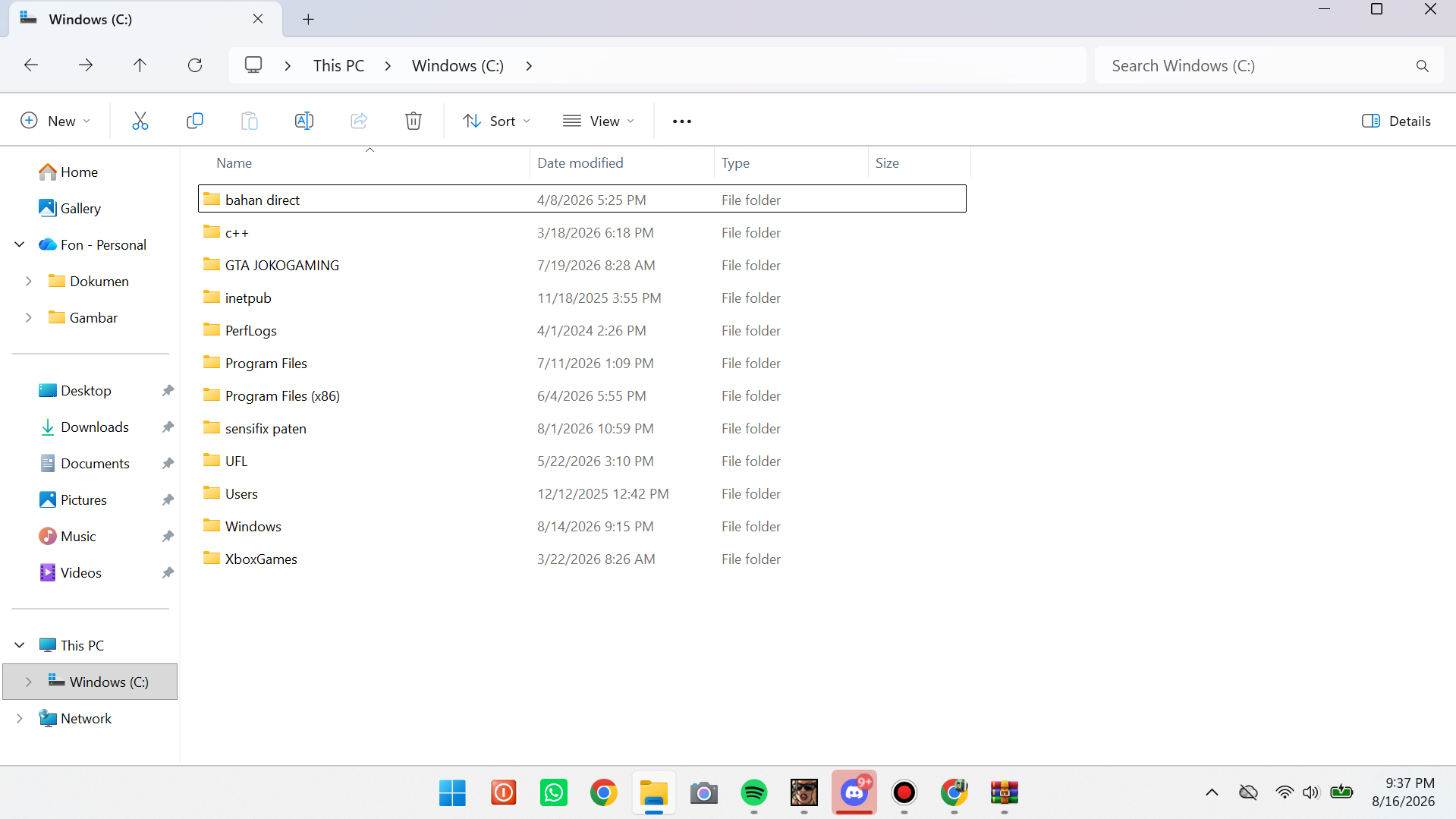Select the GTA JOKOGAMING folder
Viewport: 1456px width, 819px height.
(582, 265)
